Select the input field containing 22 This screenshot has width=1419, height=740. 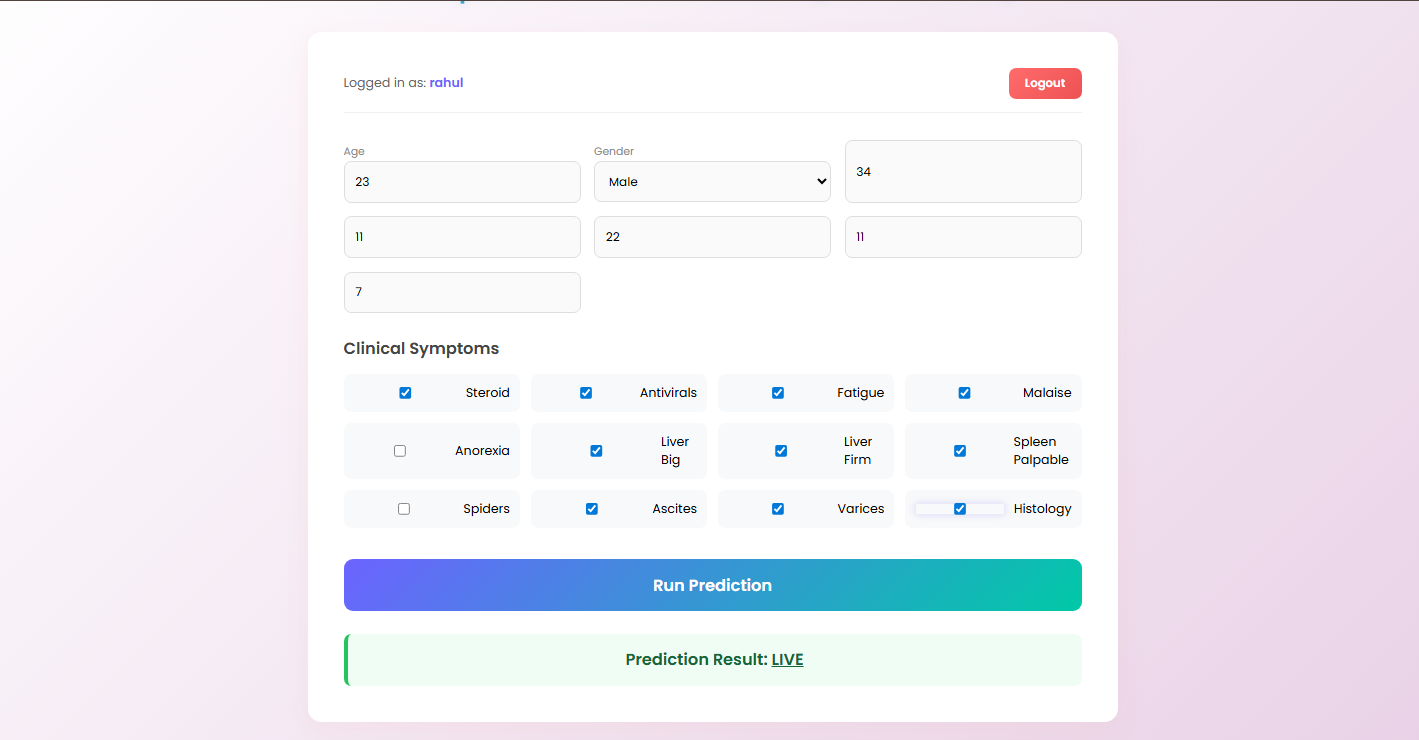(x=712, y=237)
